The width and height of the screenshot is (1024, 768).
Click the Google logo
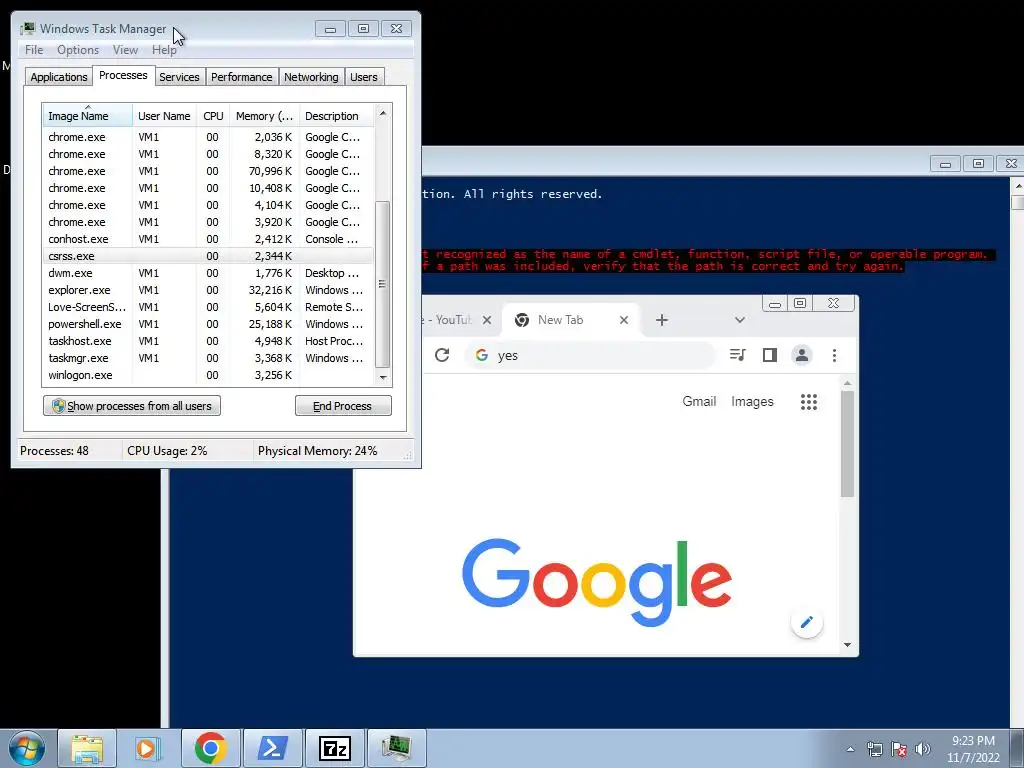pyautogui.click(x=596, y=581)
